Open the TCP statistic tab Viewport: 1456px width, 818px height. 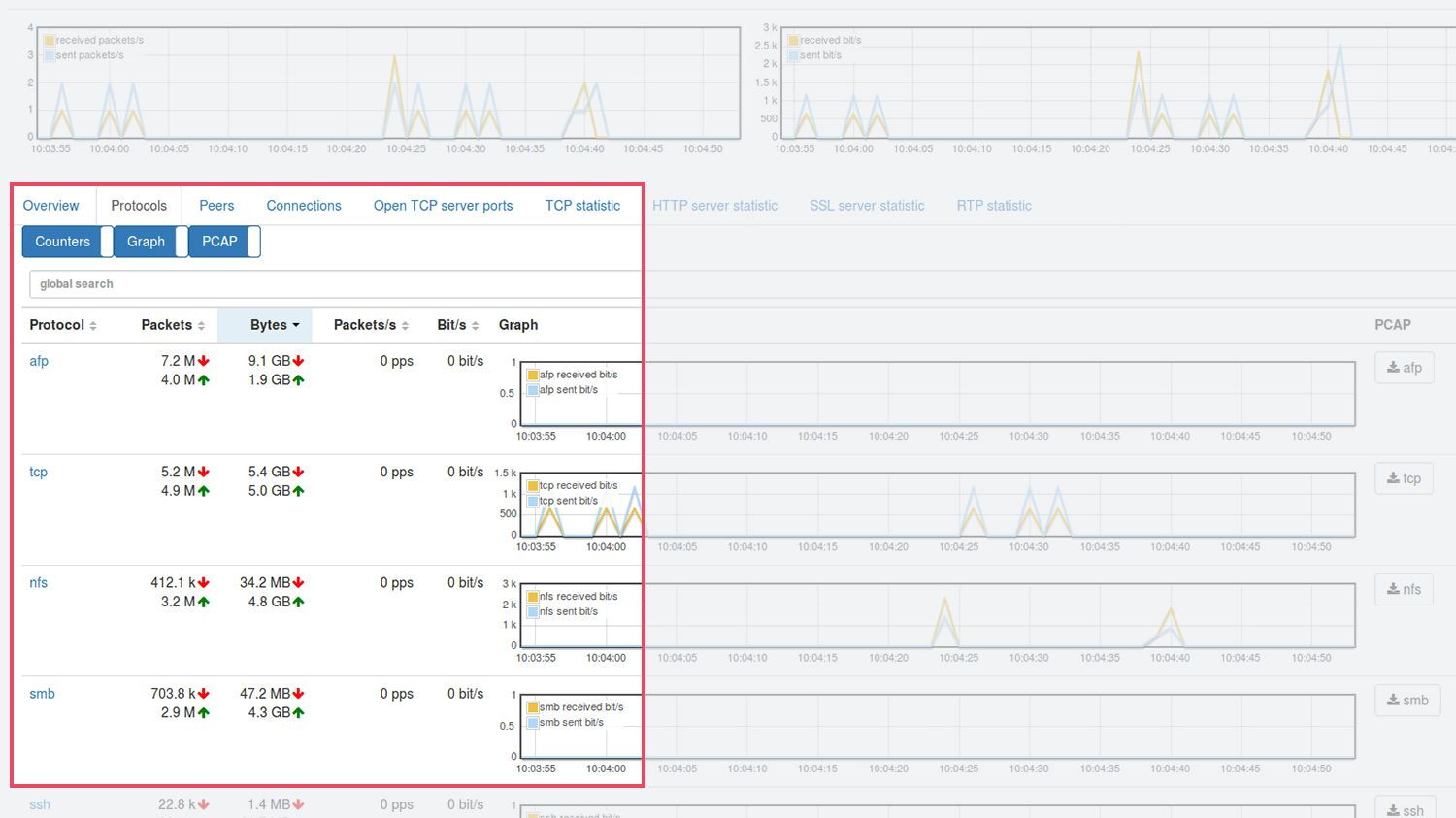582,206
